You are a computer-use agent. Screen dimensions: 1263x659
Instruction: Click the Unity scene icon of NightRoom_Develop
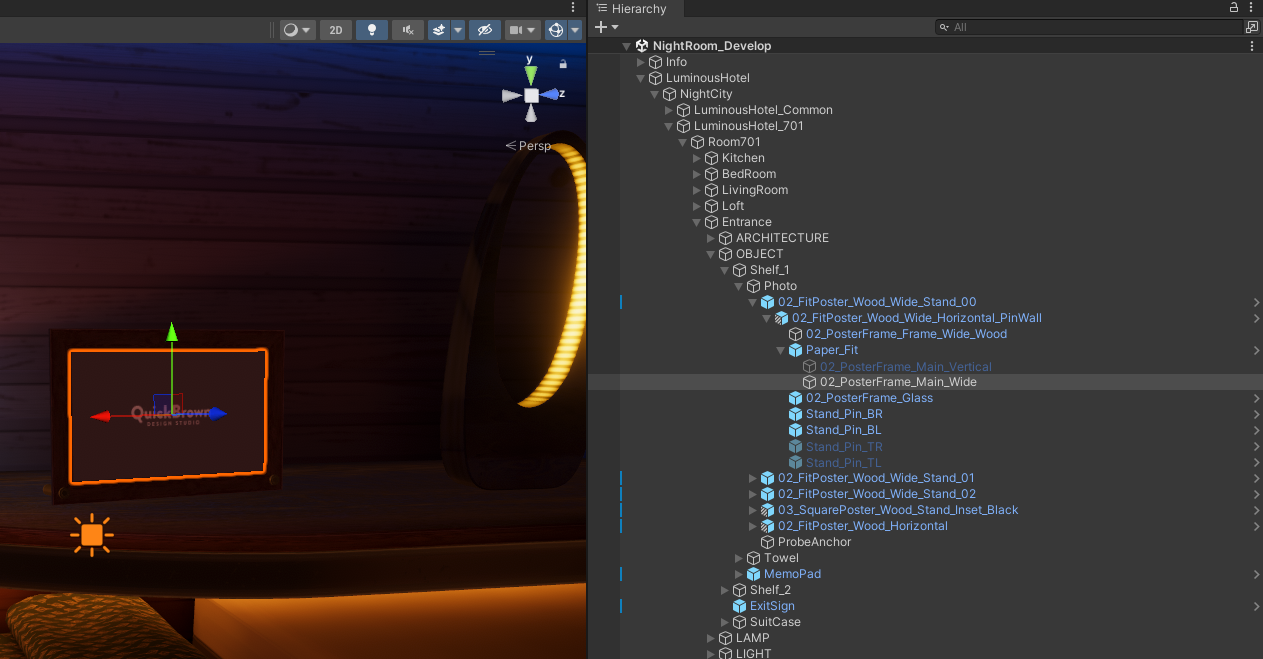[642, 46]
